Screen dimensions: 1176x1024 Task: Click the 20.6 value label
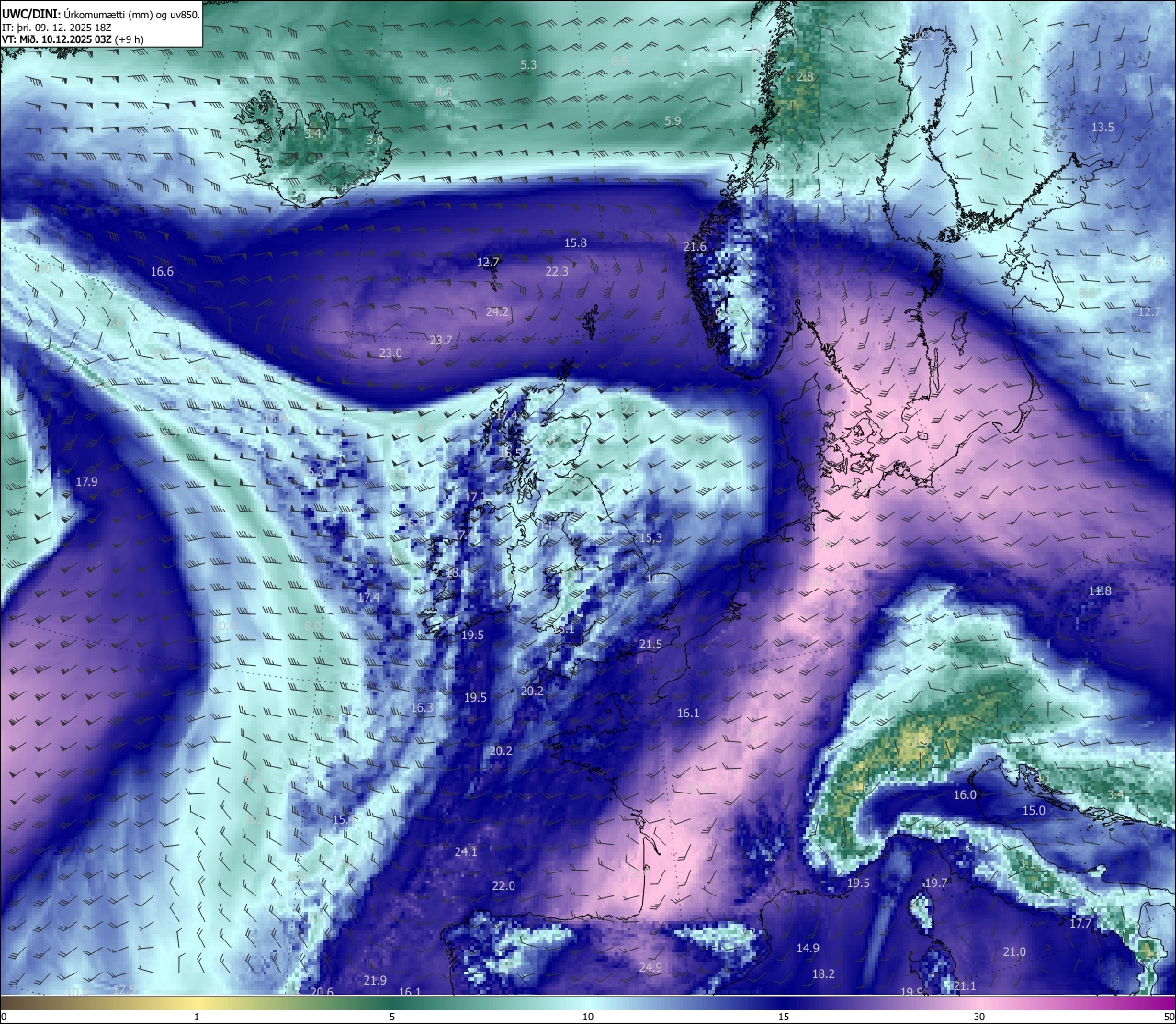(322, 991)
